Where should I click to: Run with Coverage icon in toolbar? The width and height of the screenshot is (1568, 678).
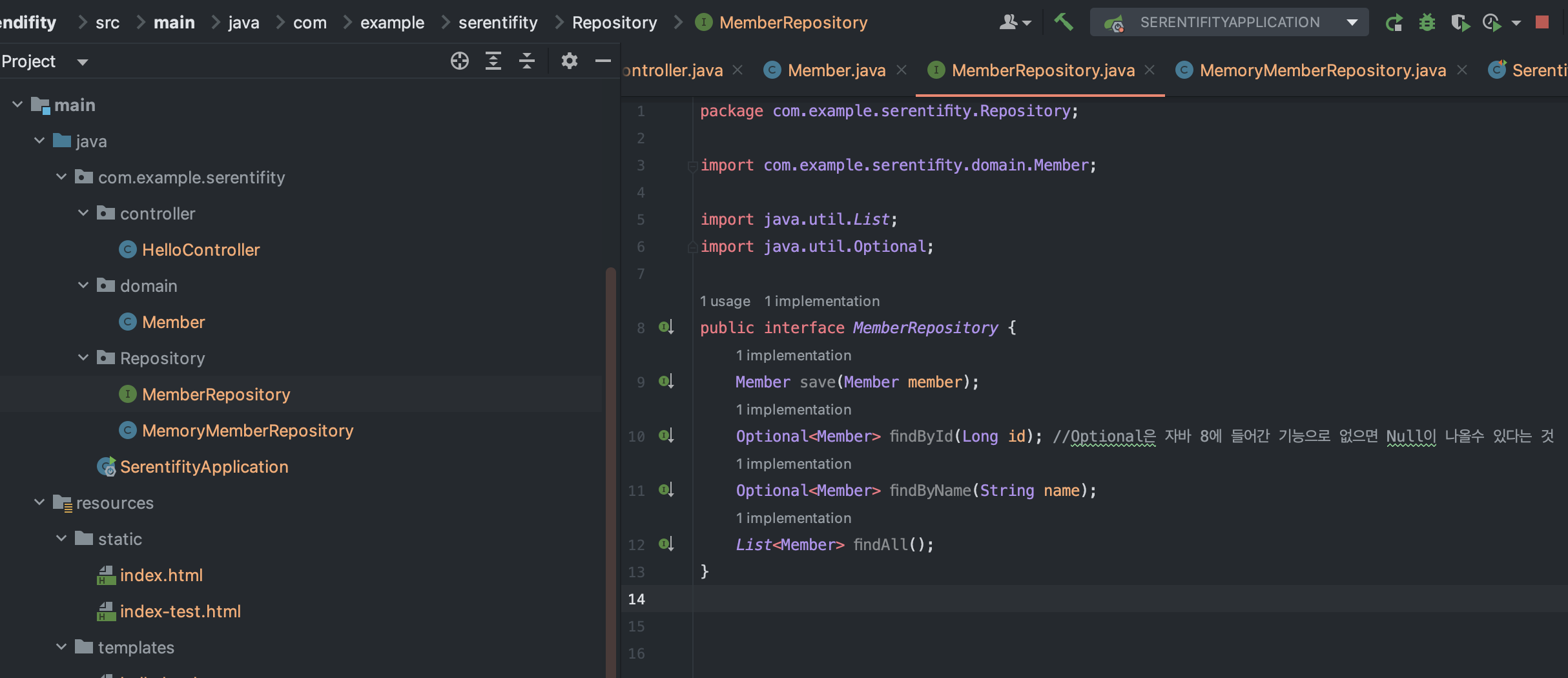pyautogui.click(x=1460, y=23)
